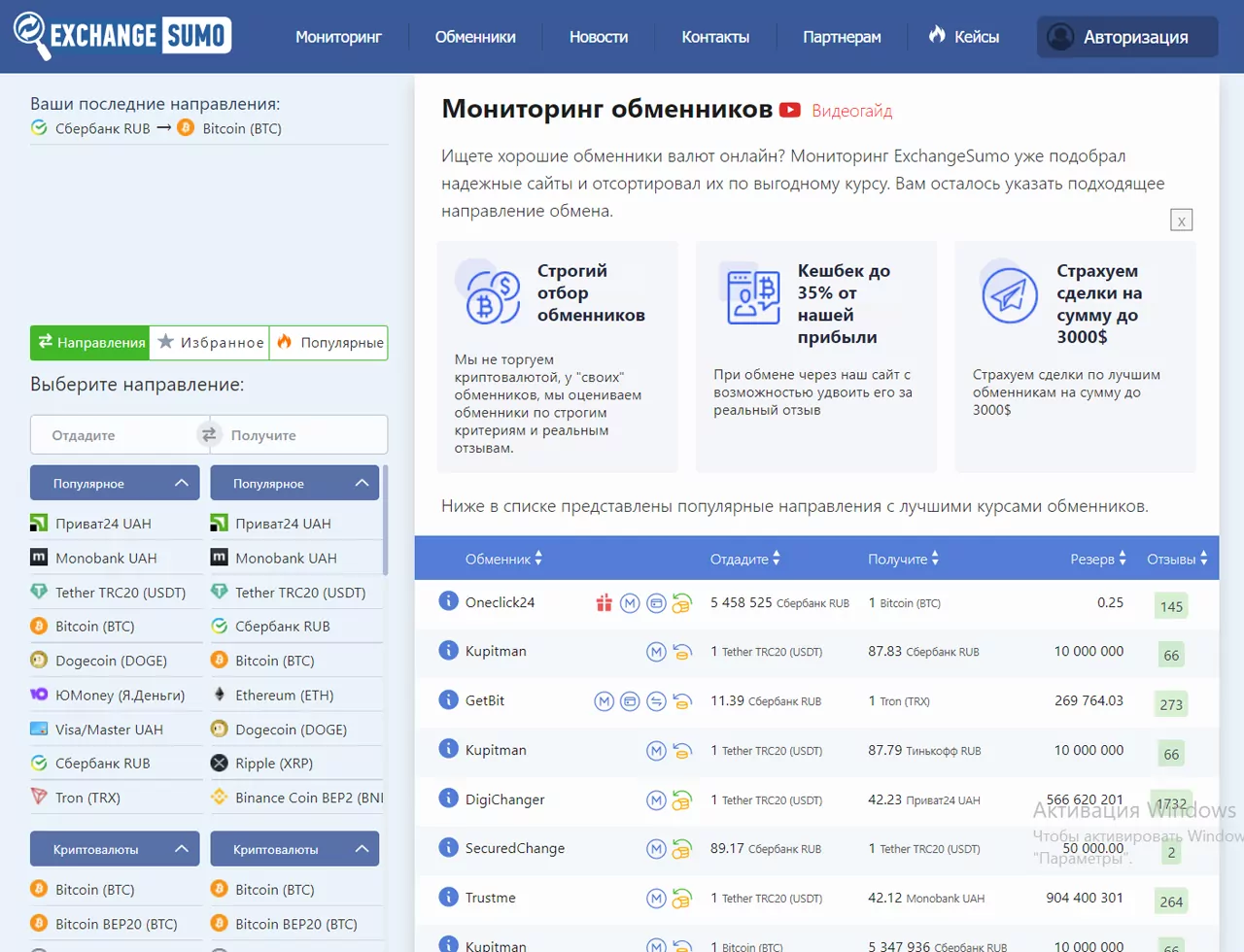
Task: Open the Партнерам menu item
Action: point(842,37)
